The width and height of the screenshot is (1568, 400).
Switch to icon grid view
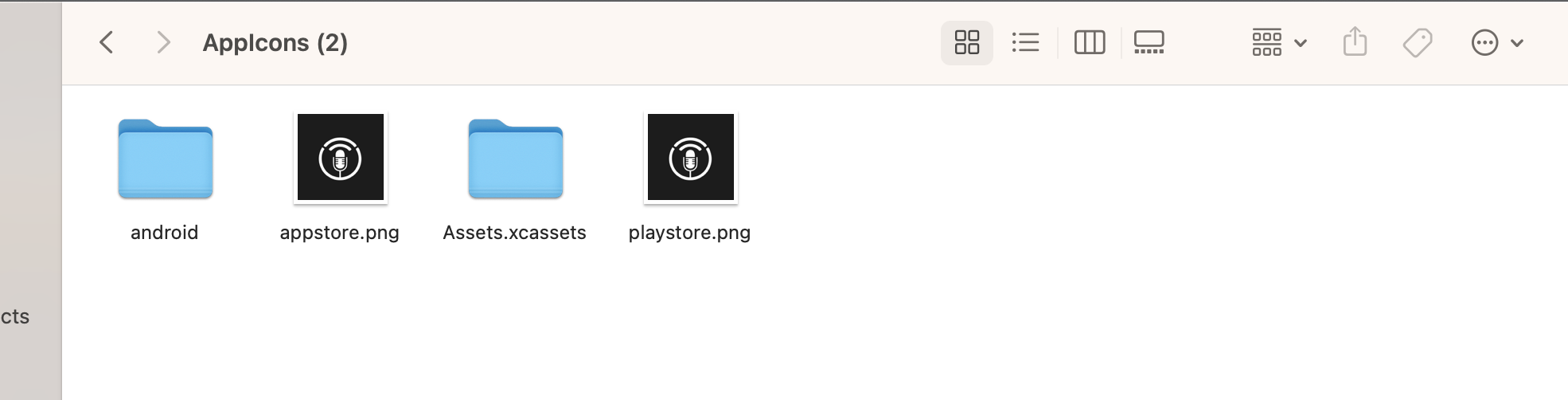(967, 42)
